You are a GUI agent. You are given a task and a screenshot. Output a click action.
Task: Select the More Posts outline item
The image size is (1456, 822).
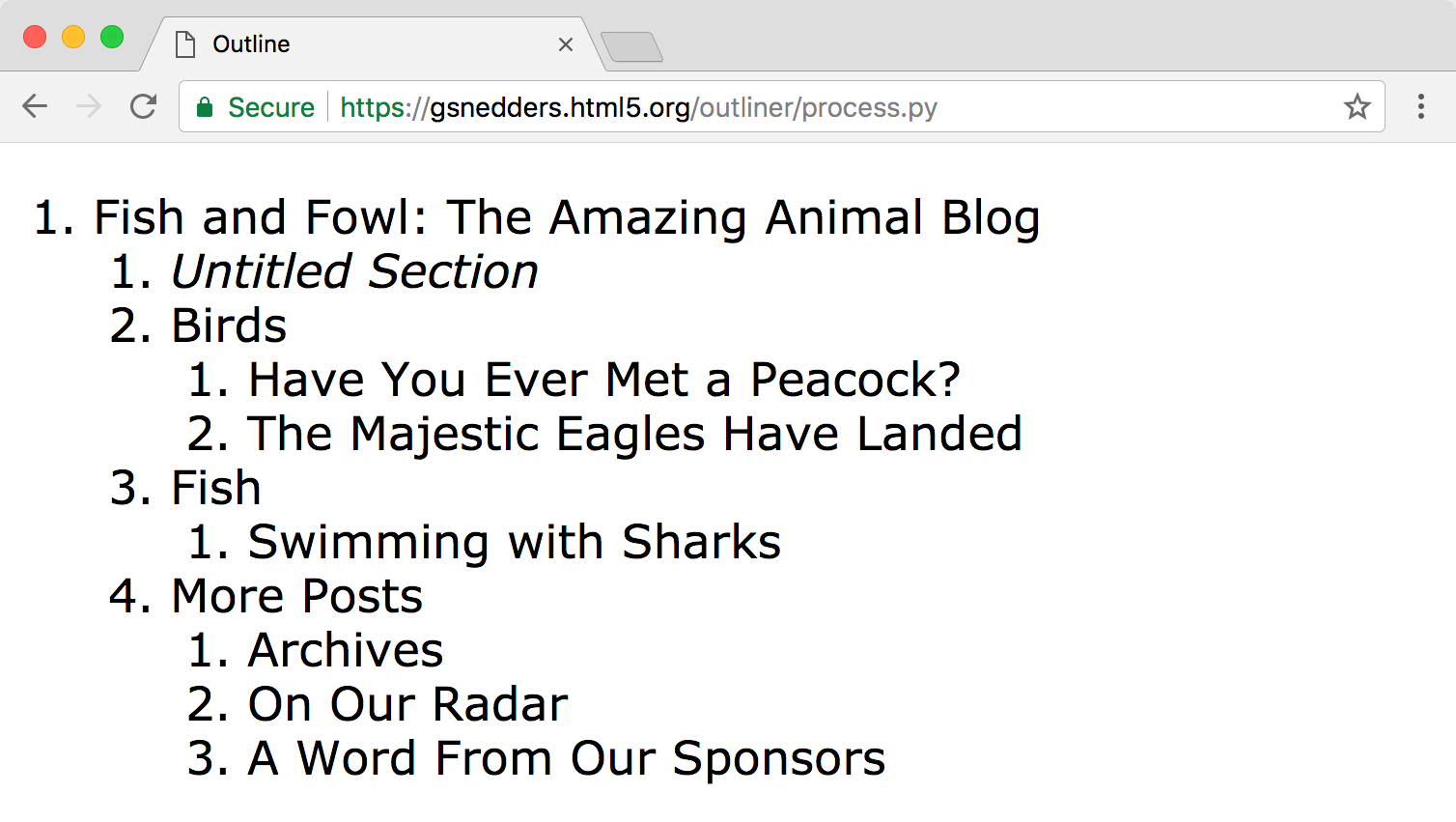tap(296, 595)
